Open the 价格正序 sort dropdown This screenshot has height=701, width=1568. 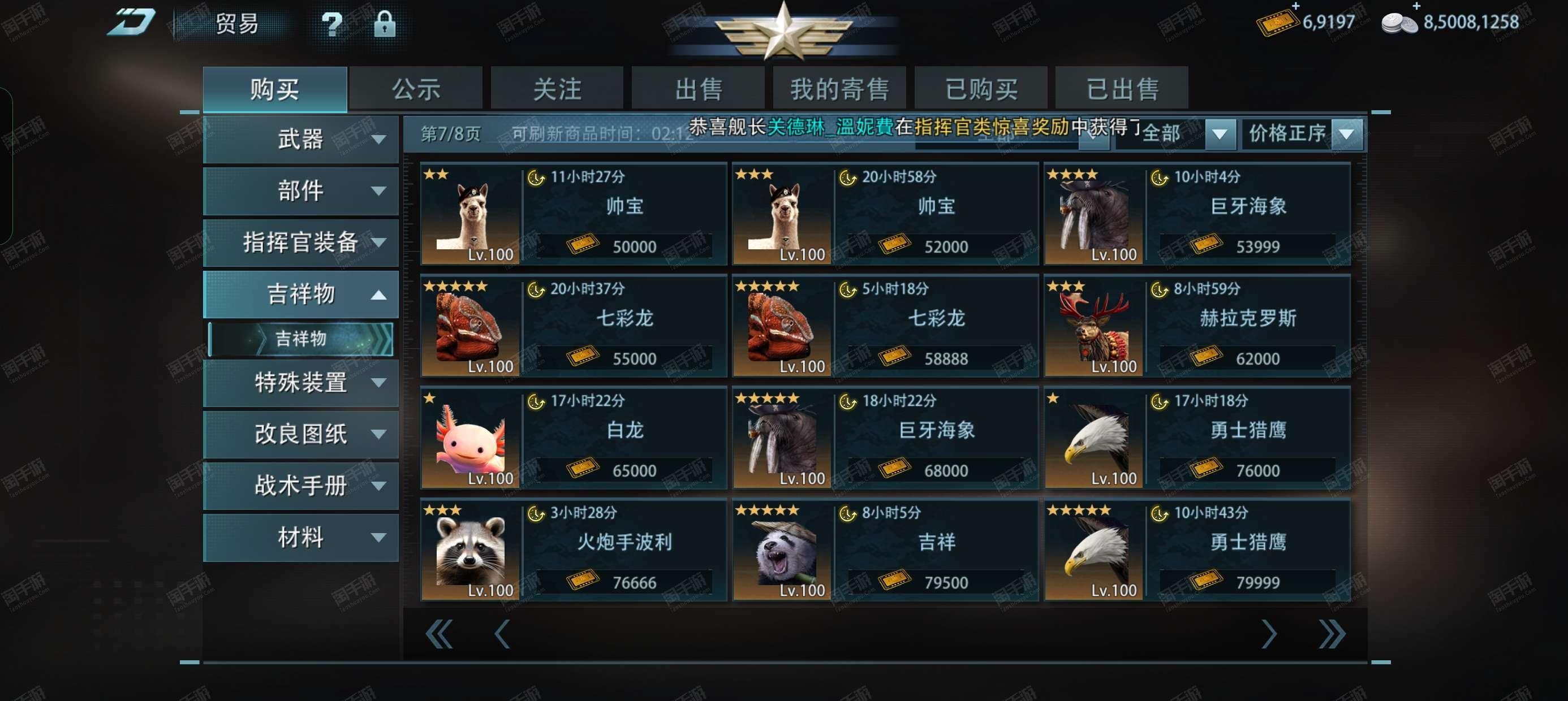[1303, 133]
